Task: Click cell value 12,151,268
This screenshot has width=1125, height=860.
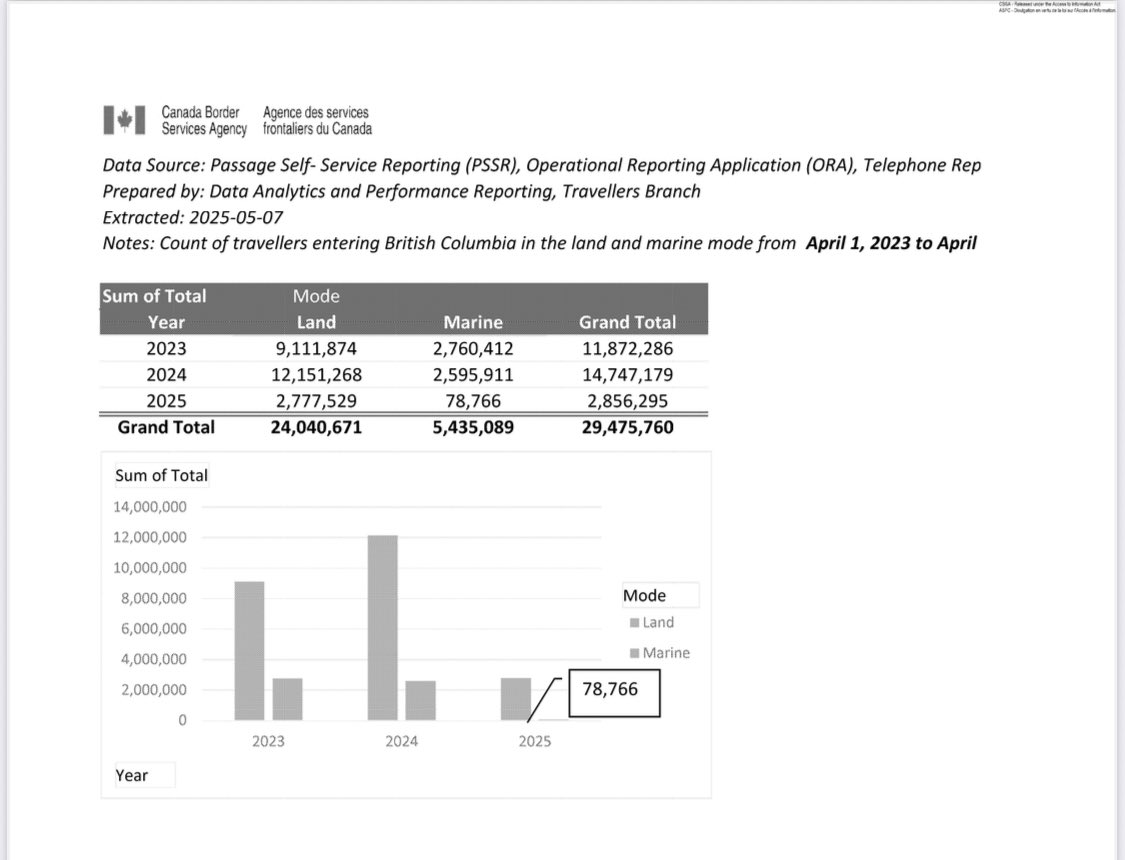Action: [316, 375]
